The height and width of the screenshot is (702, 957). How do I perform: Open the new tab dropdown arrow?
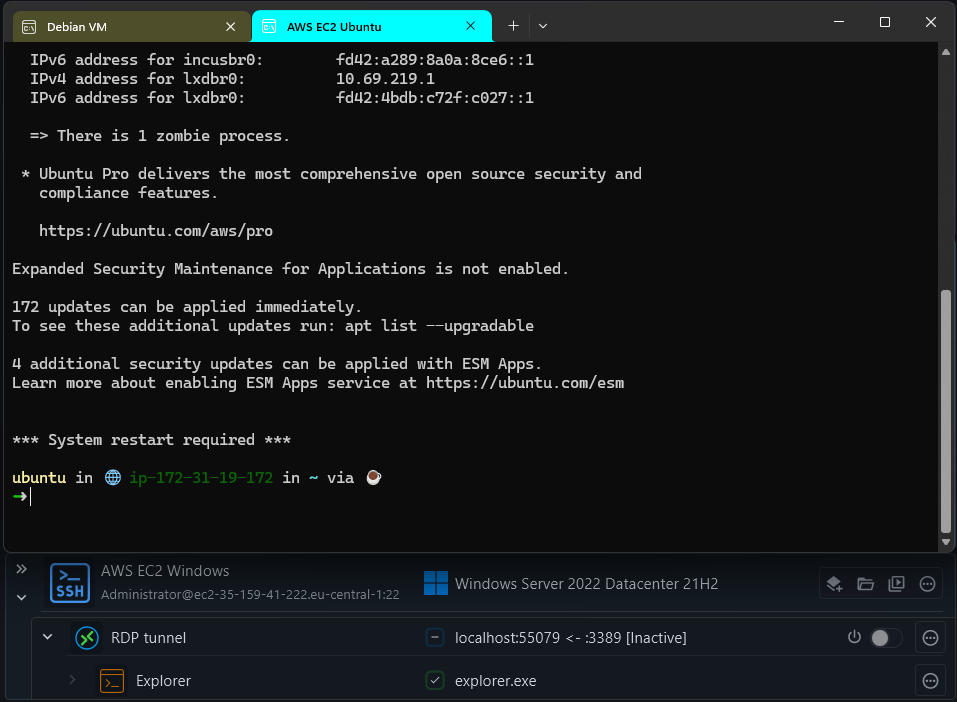click(542, 26)
